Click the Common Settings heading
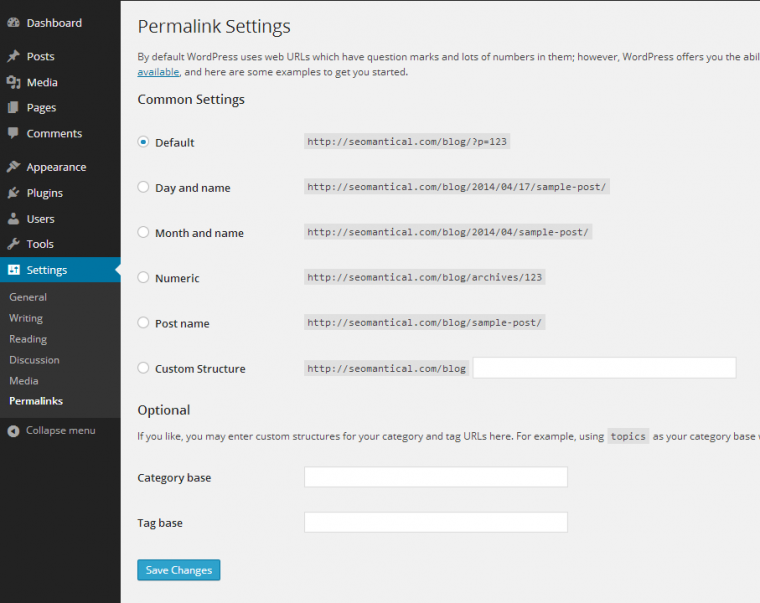760x603 pixels. point(191,99)
